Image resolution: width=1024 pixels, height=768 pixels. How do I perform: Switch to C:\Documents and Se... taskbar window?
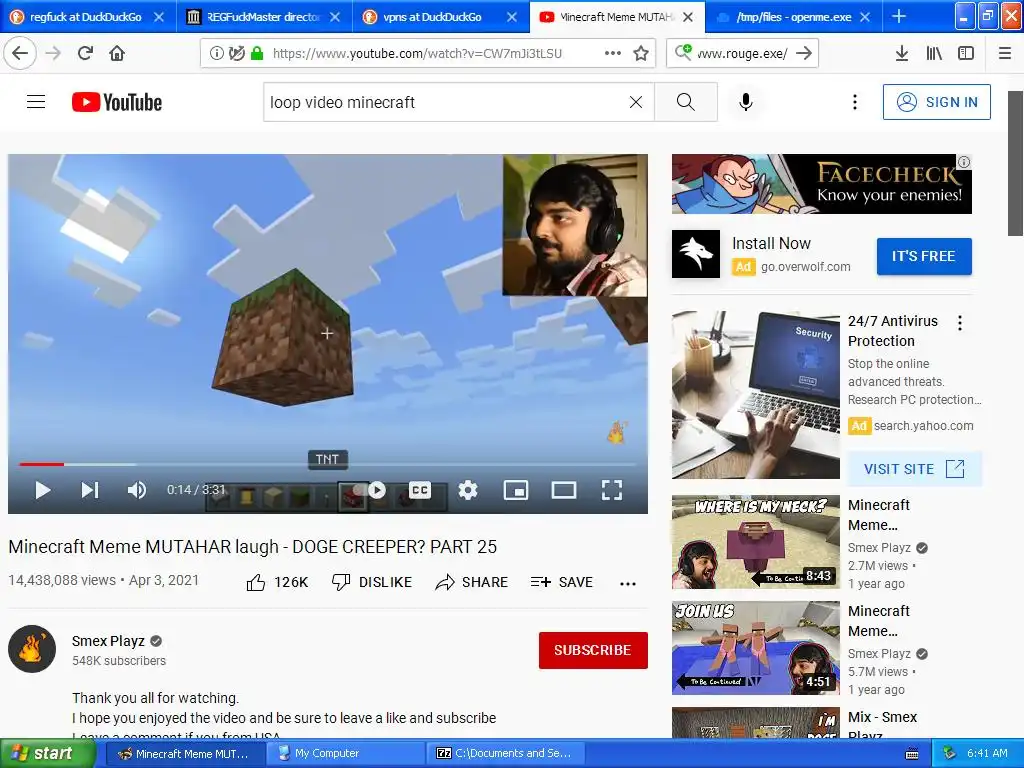[506, 754]
